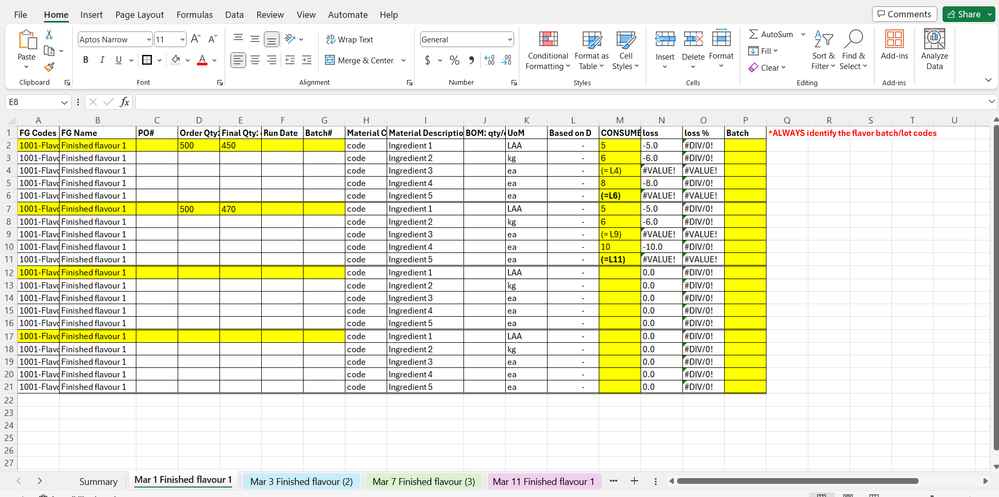The image size is (999, 497).
Task: Click Analyze Data
Action: [935, 50]
